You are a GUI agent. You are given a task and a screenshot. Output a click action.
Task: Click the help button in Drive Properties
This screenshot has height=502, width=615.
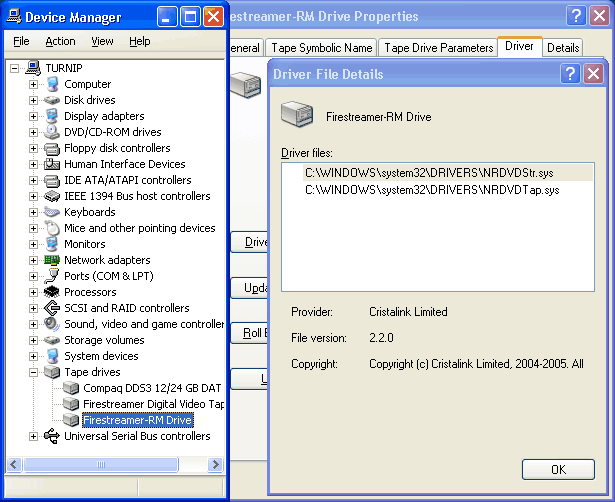coord(576,16)
